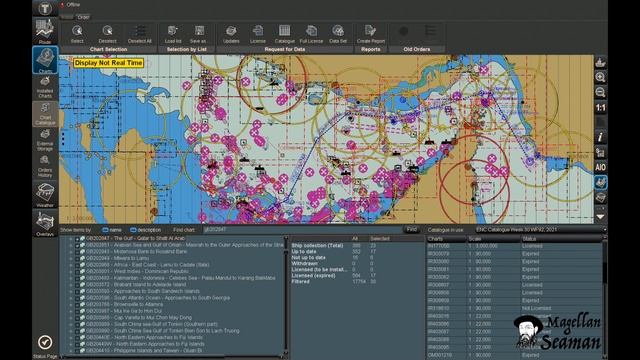Tick checkbox for GB202949 Mtwara to Lamu
The image size is (640, 360).
77,258
